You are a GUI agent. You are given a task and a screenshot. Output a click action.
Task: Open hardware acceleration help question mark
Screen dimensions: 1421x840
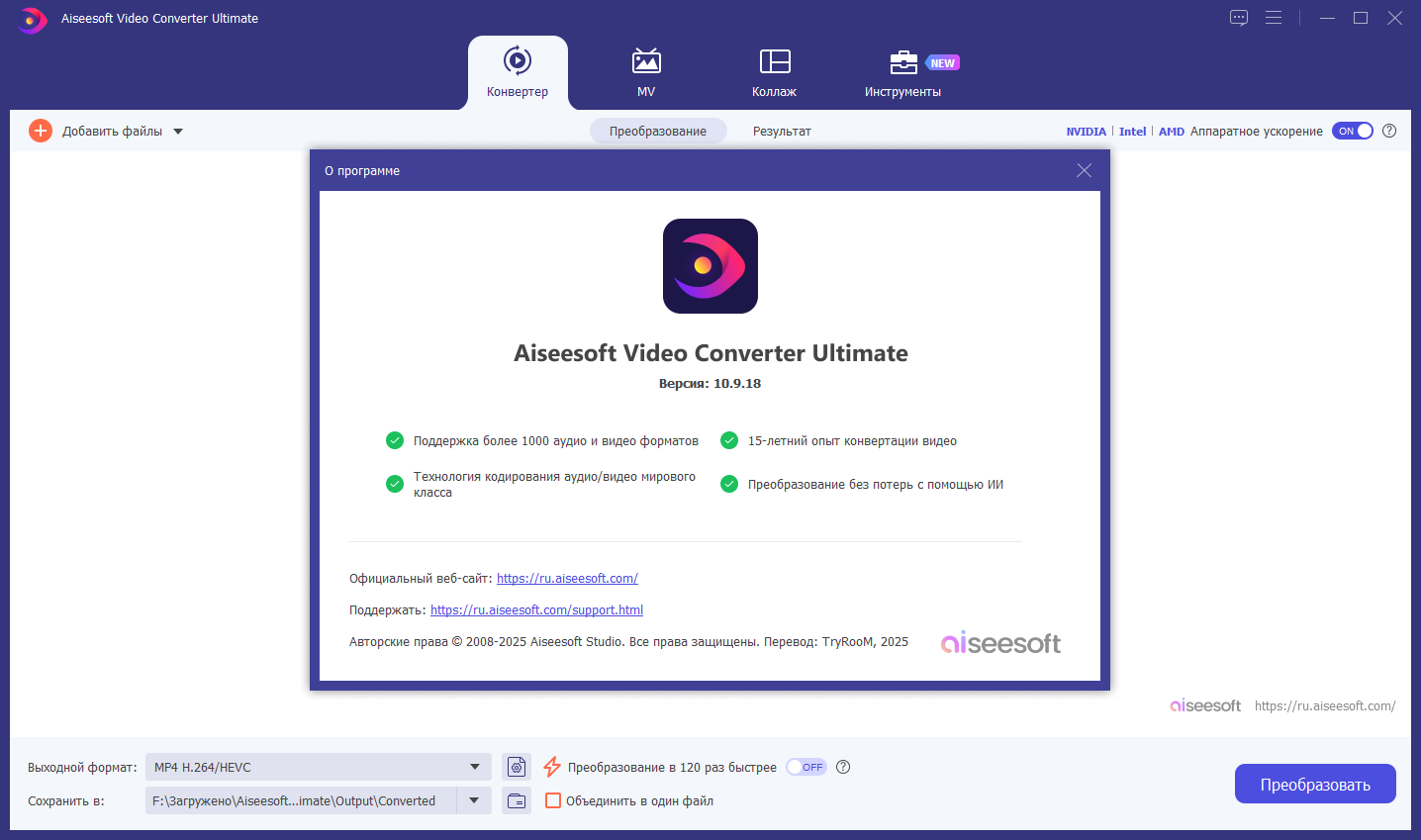click(1389, 131)
